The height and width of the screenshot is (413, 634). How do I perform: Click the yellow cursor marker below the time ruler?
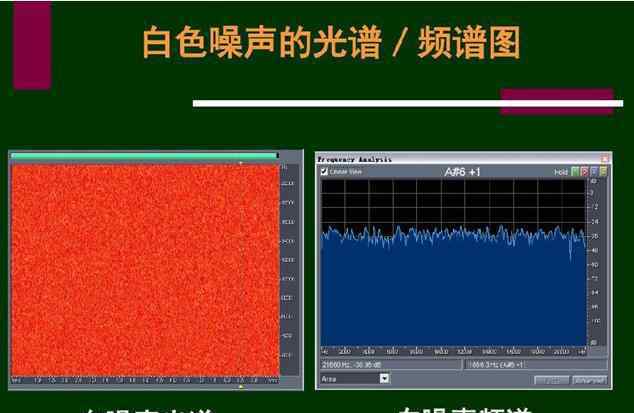241,387
